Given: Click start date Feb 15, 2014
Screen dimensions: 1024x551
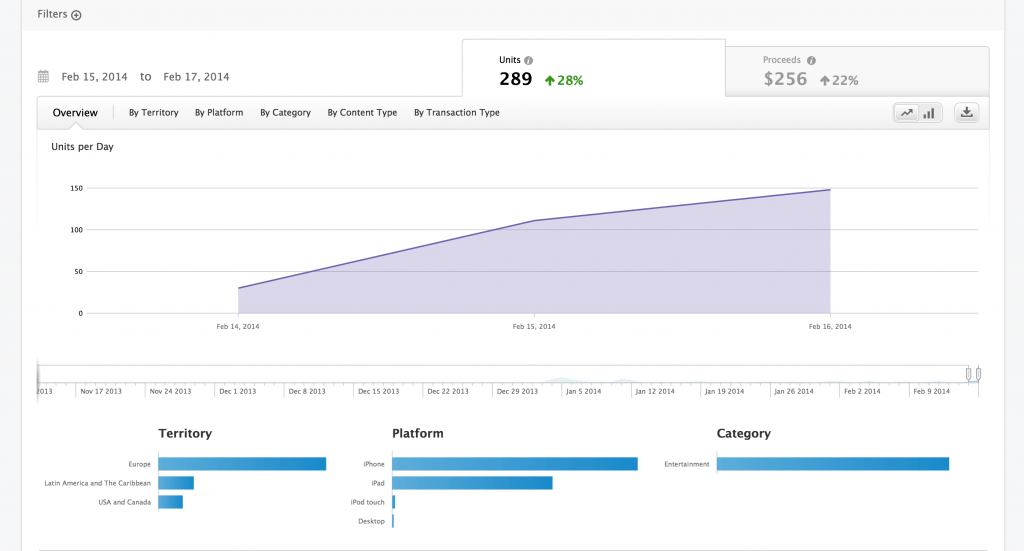Looking at the screenshot, I should point(94,77).
